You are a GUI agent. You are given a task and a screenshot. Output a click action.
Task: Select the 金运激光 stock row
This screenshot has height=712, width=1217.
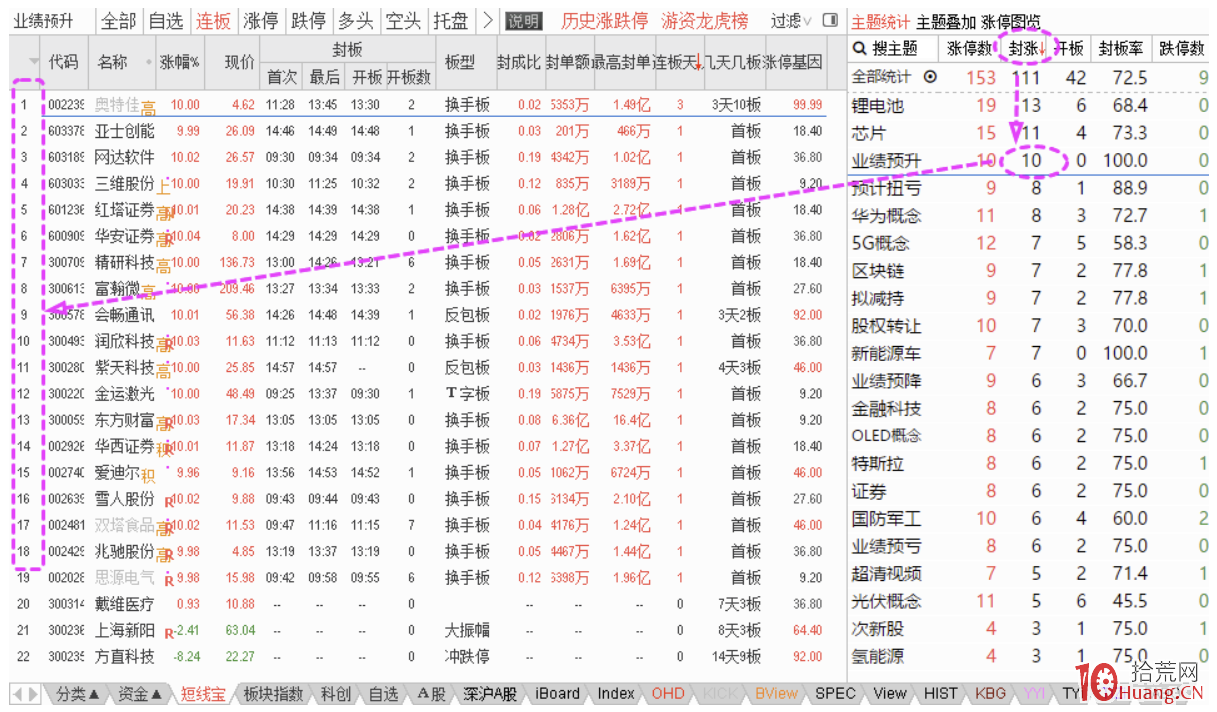click(420, 394)
